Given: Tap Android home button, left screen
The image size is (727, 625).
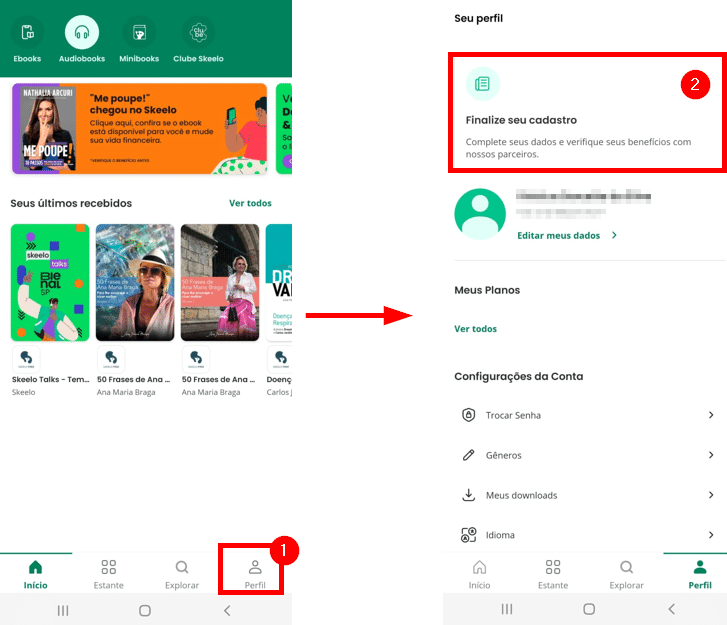Looking at the screenshot, I should (x=145, y=610).
